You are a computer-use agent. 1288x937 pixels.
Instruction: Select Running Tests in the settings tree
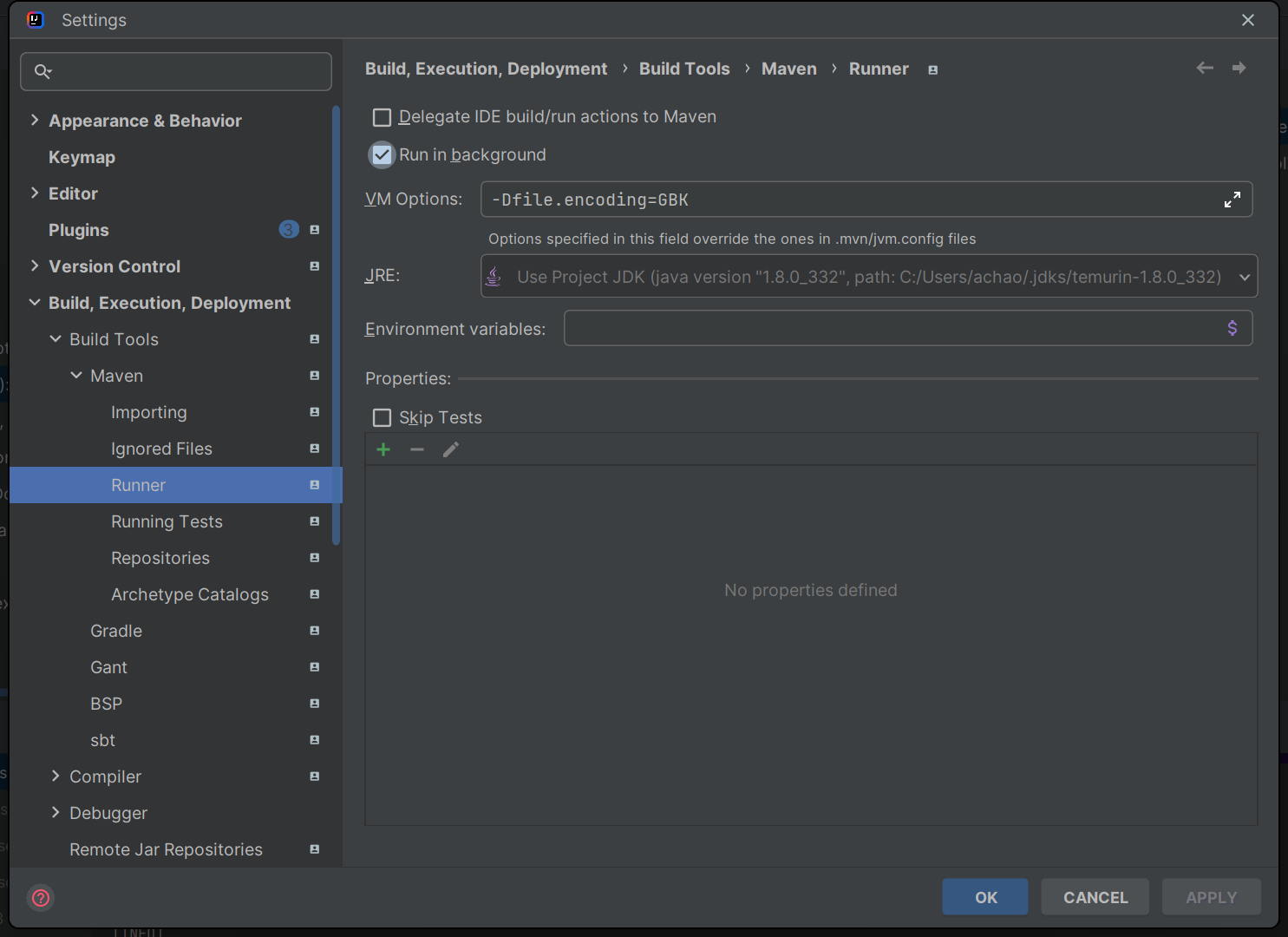pyautogui.click(x=167, y=521)
